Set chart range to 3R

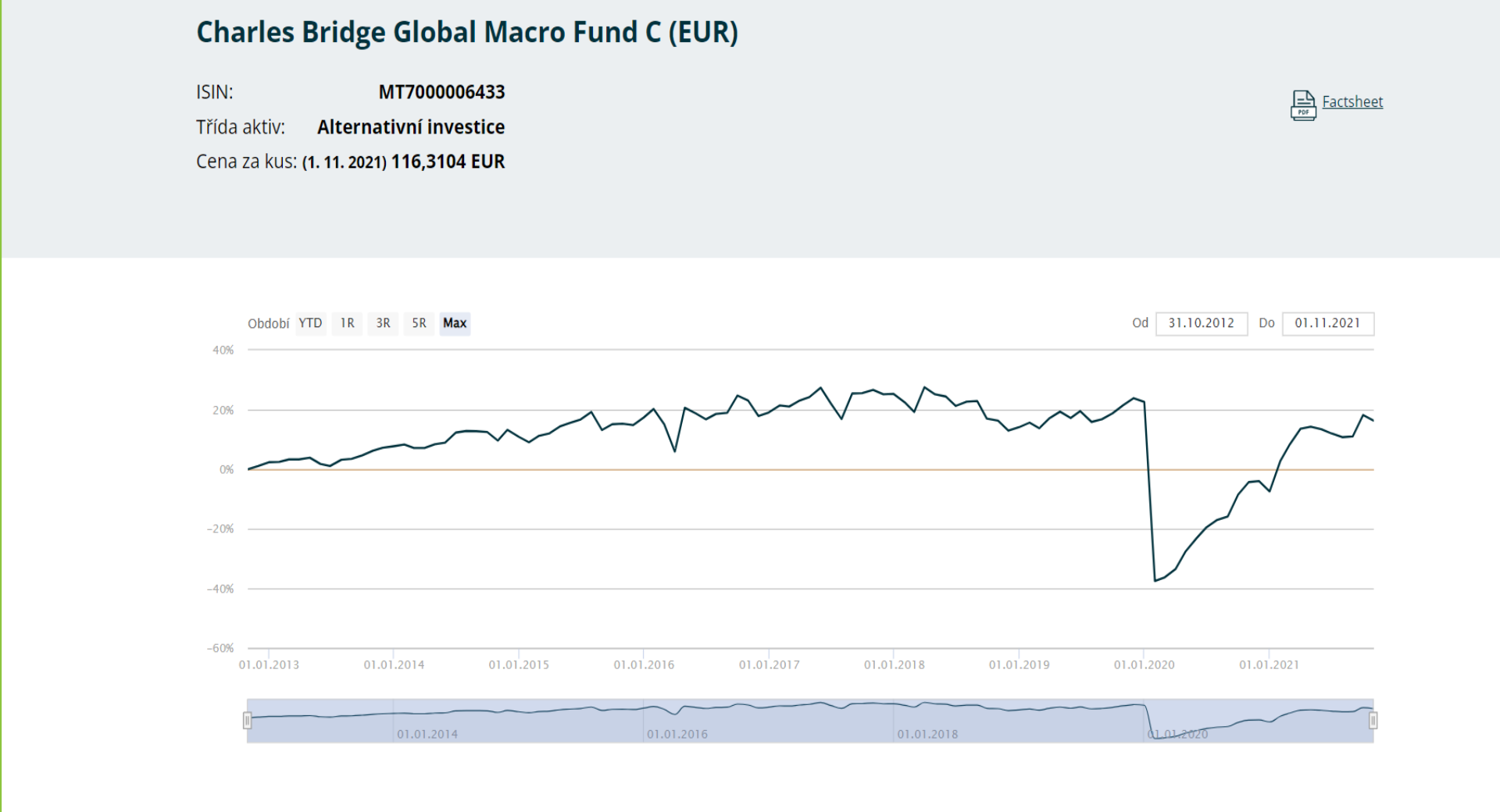pyautogui.click(x=383, y=323)
